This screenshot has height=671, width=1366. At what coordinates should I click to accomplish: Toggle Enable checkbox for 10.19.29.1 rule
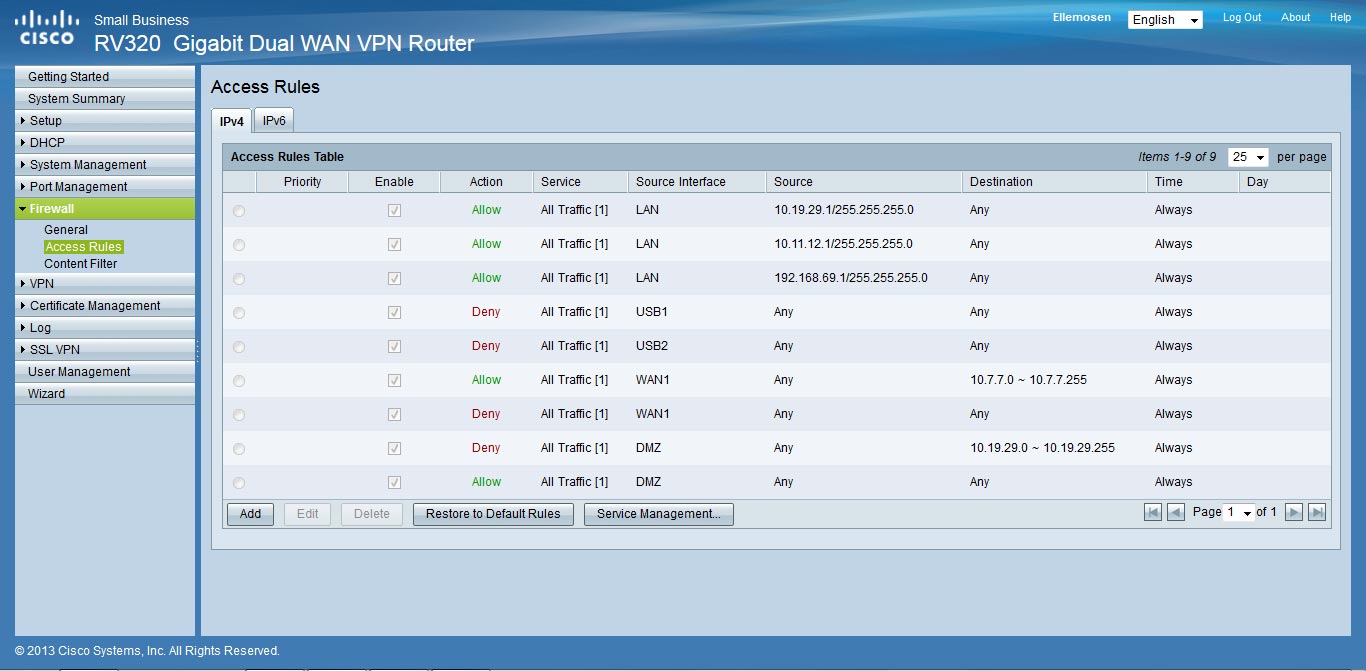394,210
